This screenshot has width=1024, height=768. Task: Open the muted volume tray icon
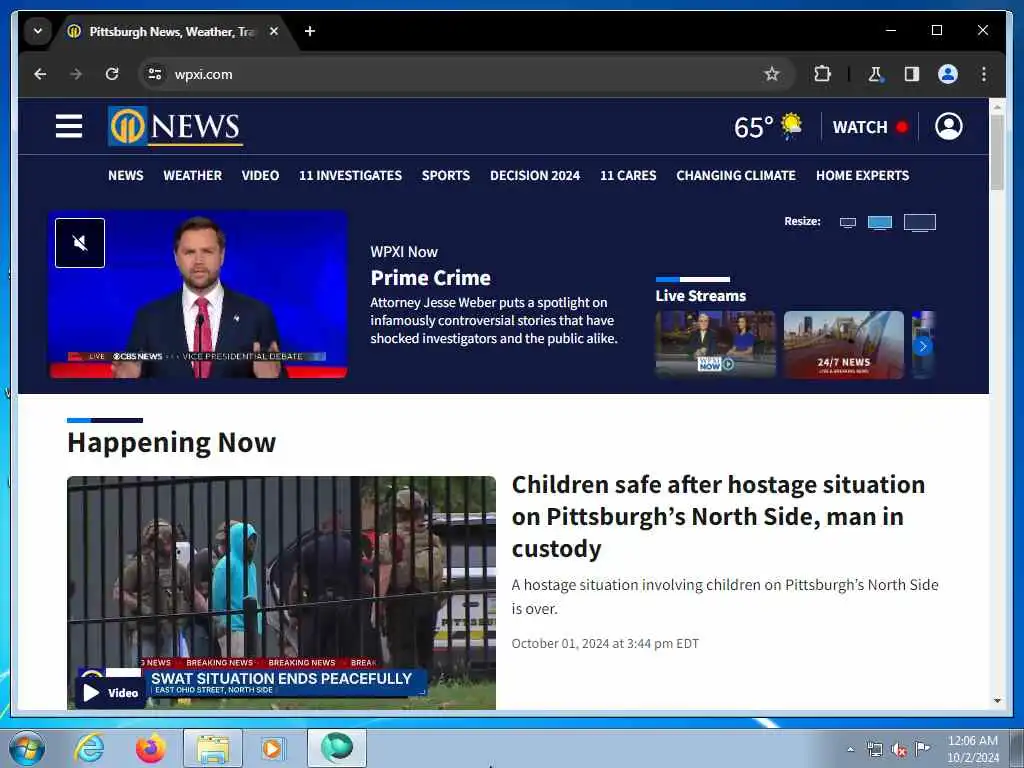(899, 750)
